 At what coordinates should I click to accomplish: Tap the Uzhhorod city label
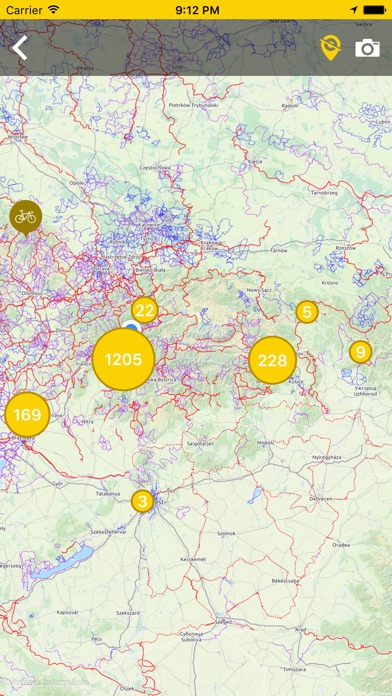tap(366, 394)
